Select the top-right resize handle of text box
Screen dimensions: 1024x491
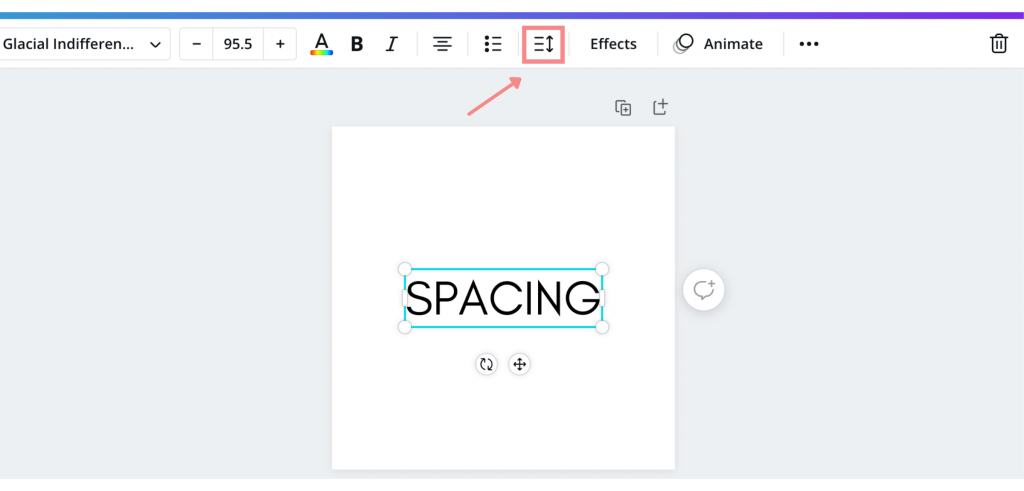coord(602,269)
